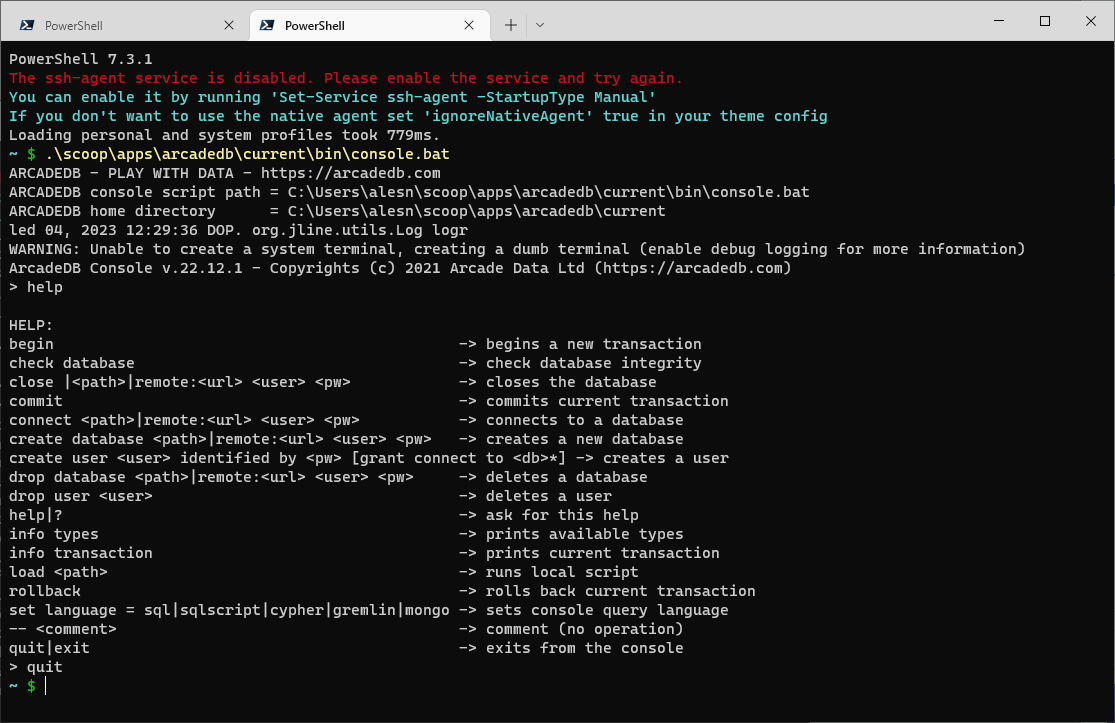This screenshot has width=1115, height=723.
Task: Click 'runs local script' description
Action: pos(562,572)
